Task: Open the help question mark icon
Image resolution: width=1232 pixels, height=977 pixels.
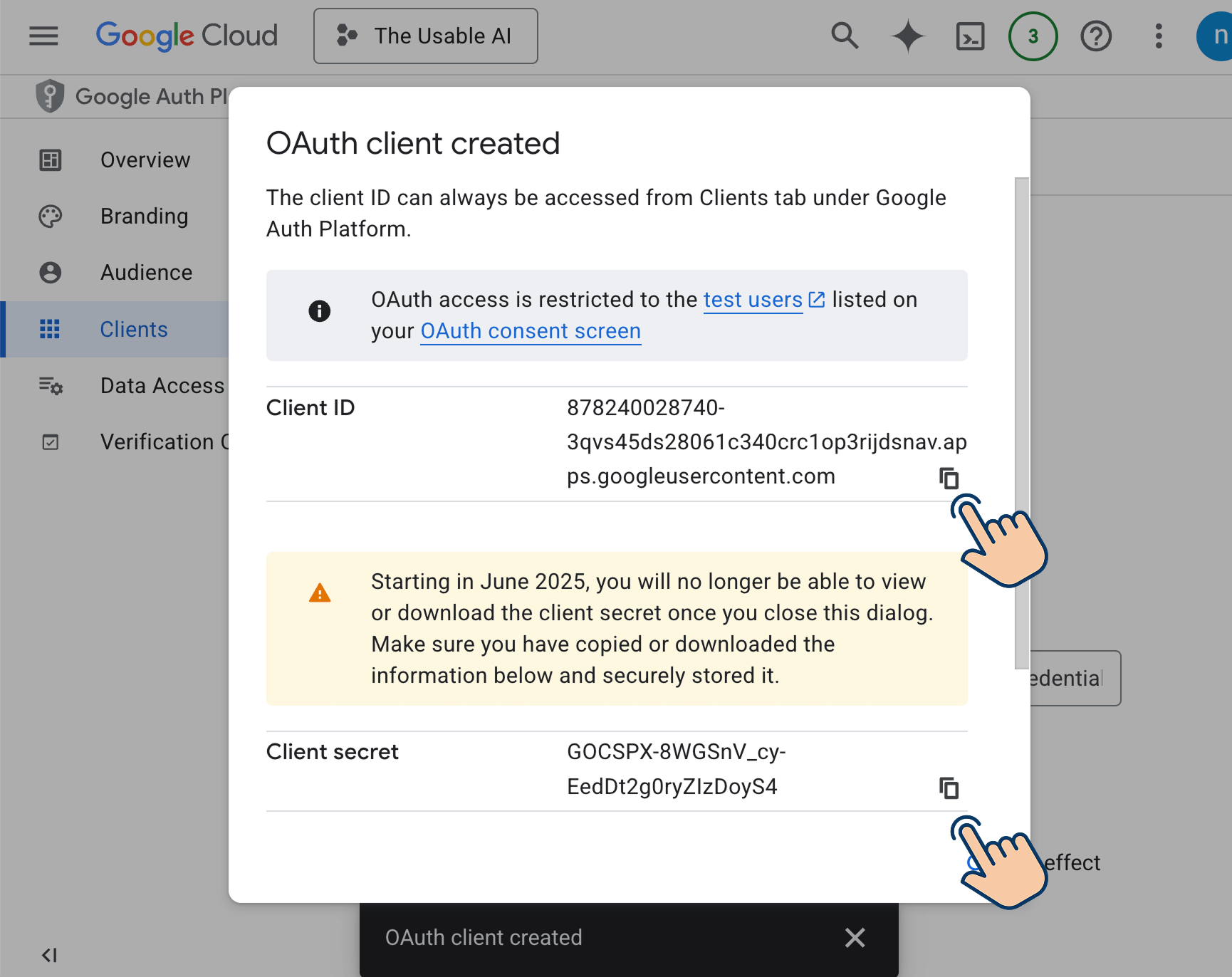Action: [1096, 36]
